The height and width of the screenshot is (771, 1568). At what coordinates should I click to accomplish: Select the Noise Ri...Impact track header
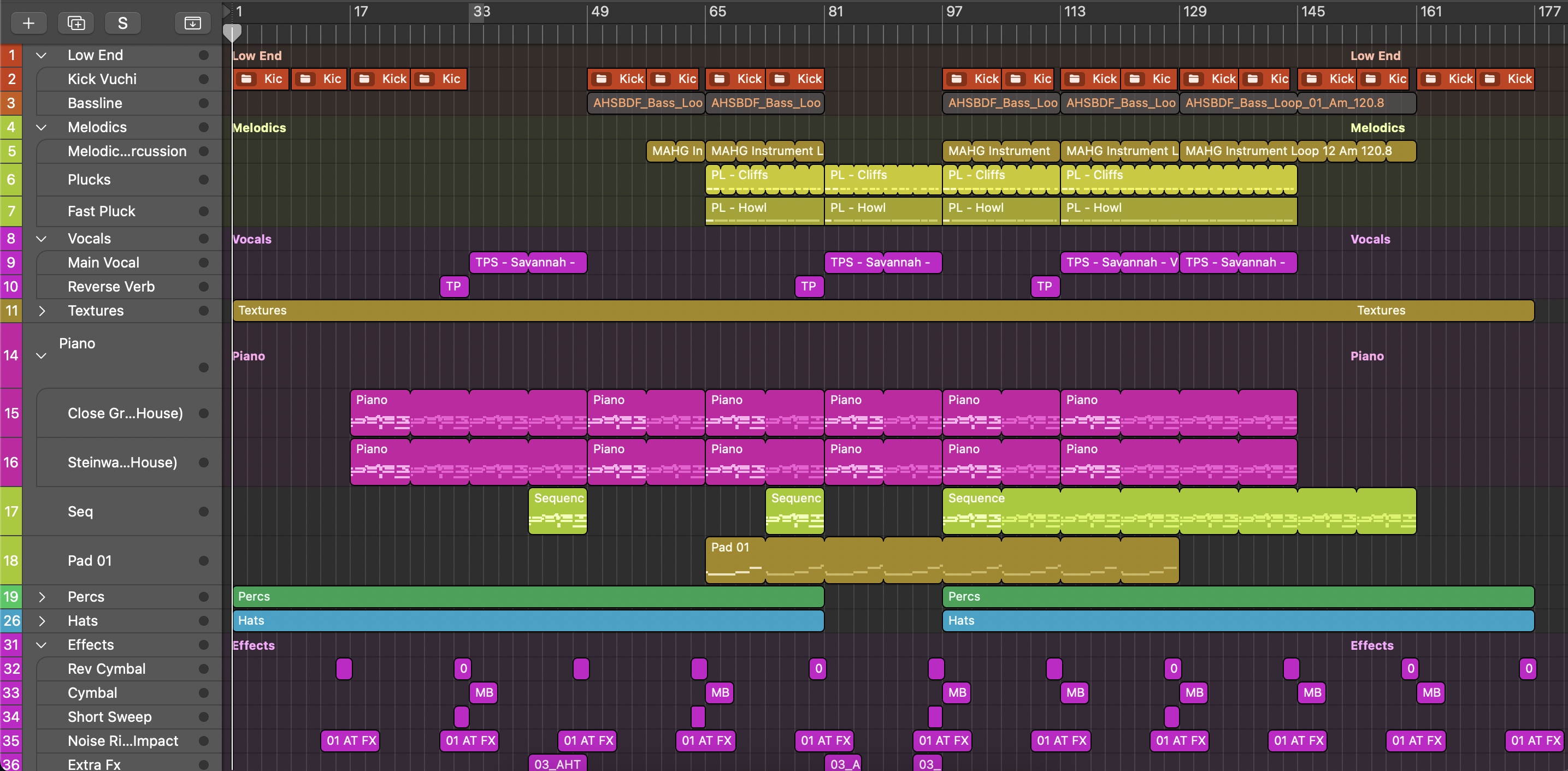[129, 740]
